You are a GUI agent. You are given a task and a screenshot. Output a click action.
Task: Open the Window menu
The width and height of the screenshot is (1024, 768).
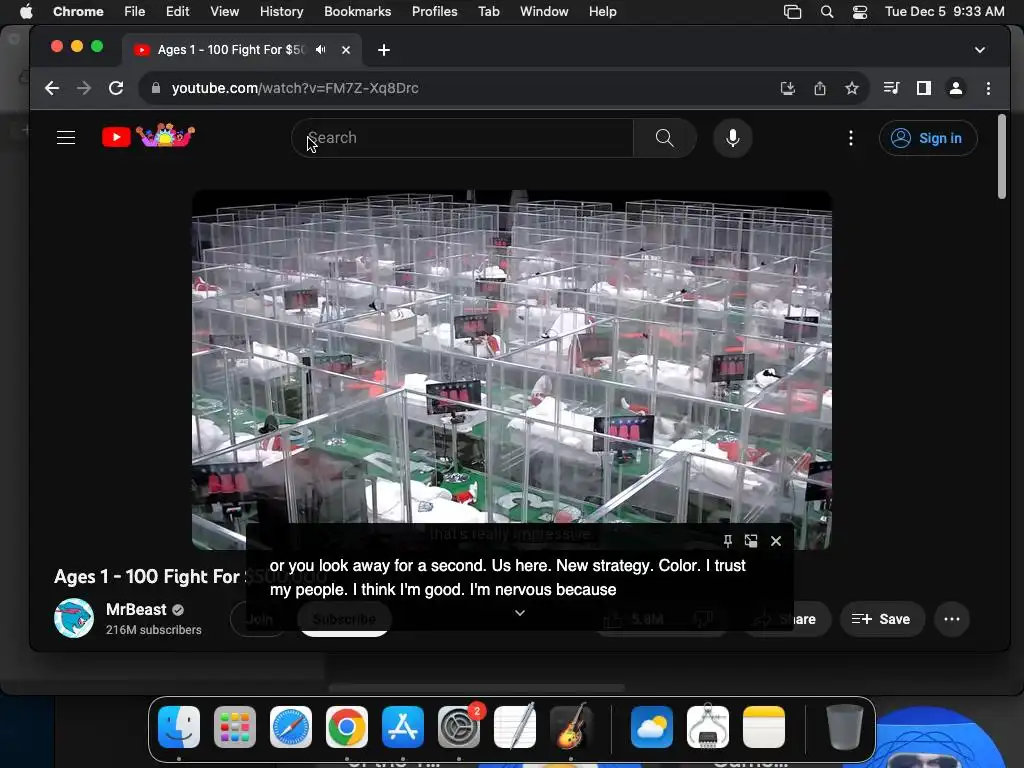[x=544, y=11]
